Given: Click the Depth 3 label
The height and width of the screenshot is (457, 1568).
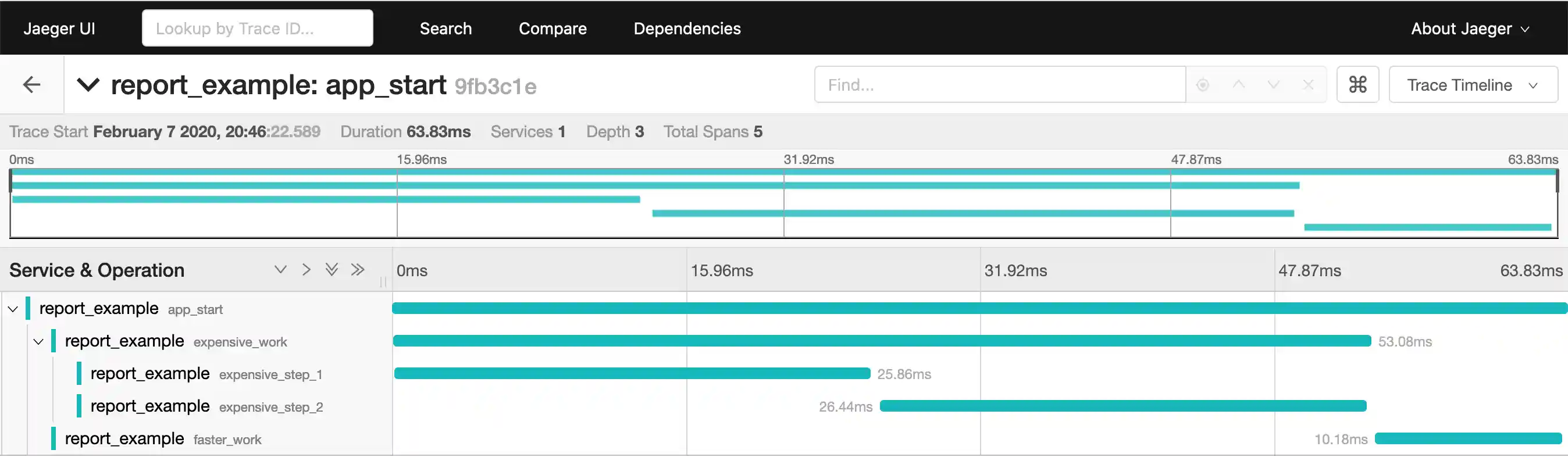Looking at the screenshot, I should (x=615, y=131).
